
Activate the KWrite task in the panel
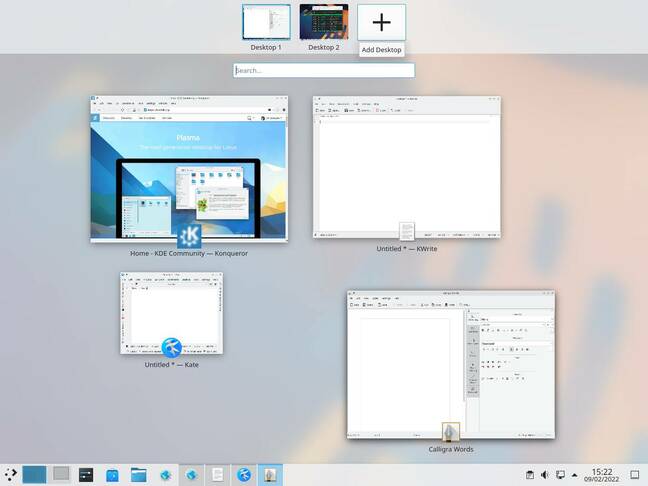[218, 475]
